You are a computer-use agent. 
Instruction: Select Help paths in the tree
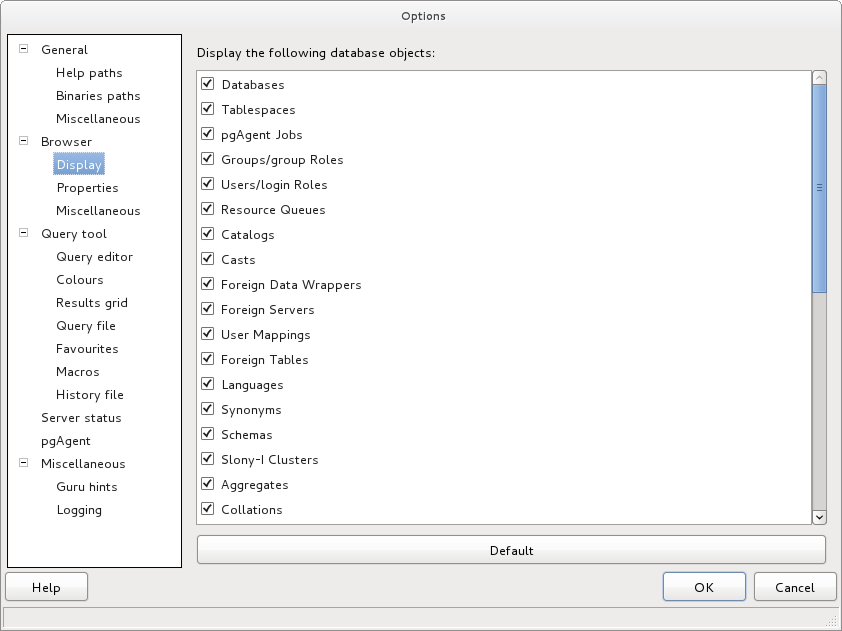click(x=89, y=73)
